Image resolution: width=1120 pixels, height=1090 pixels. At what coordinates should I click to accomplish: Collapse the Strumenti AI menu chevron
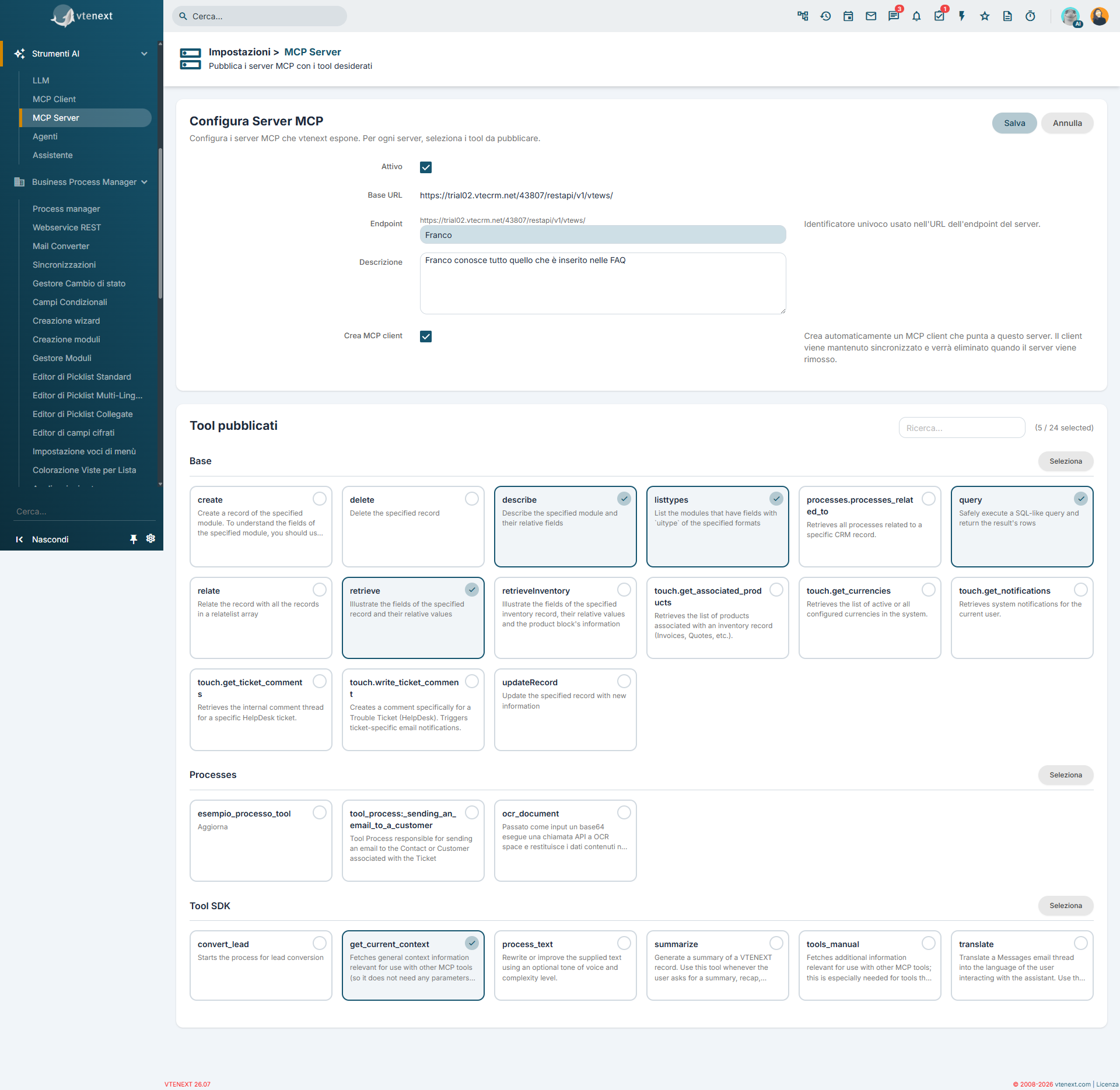(x=144, y=54)
